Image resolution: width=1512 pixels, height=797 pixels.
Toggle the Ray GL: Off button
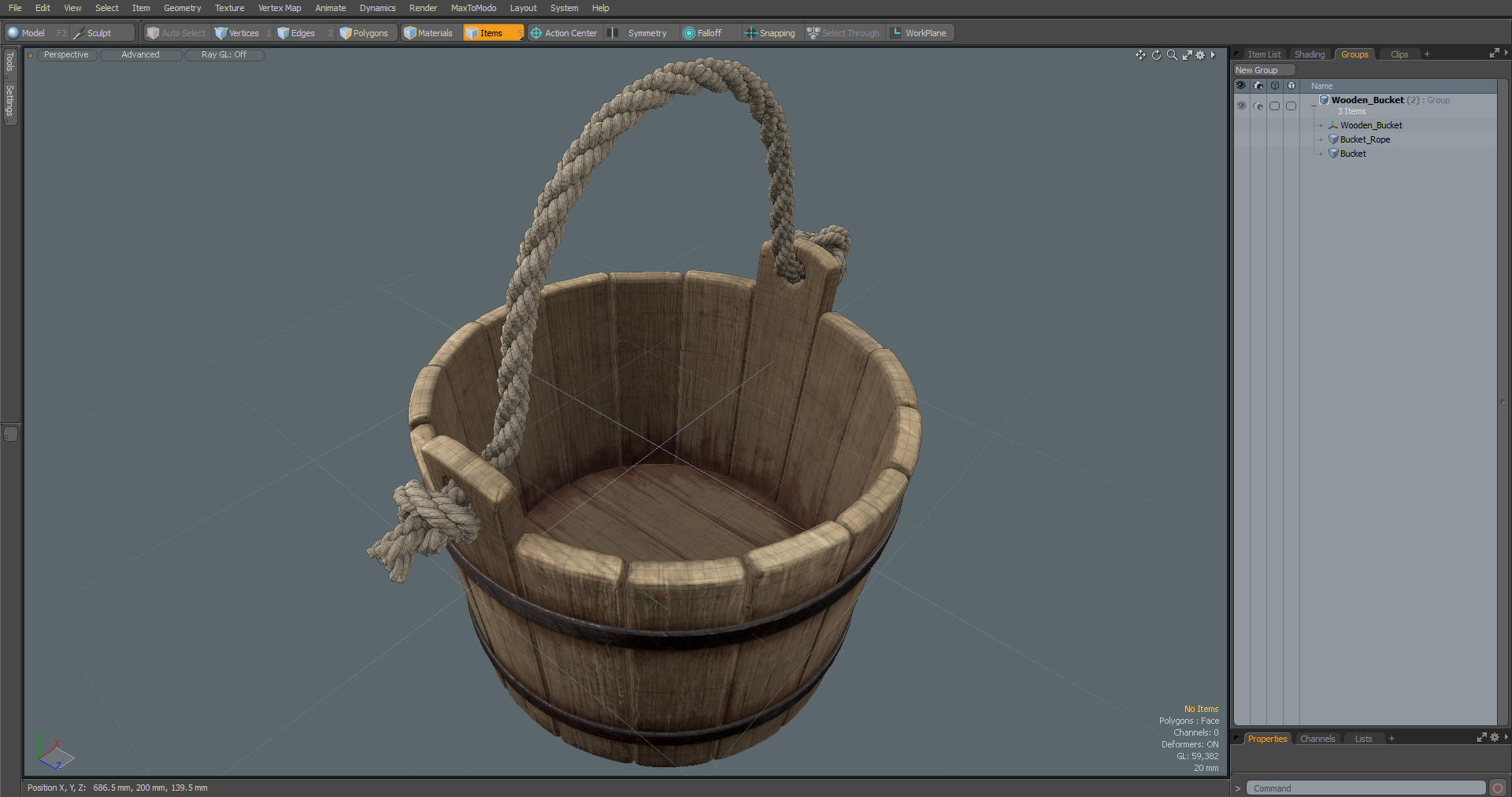(224, 55)
